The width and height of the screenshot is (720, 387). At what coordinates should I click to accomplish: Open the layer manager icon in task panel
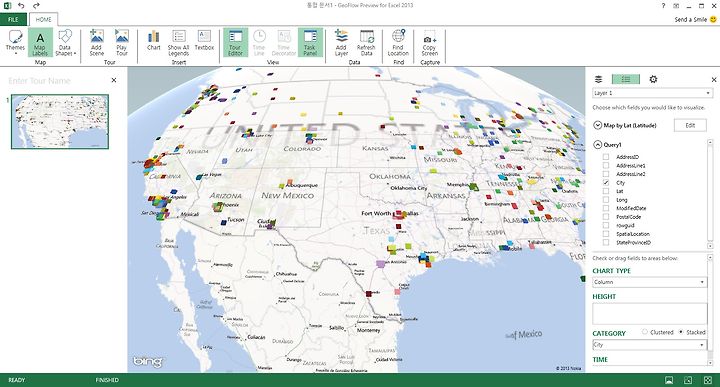(x=598, y=79)
